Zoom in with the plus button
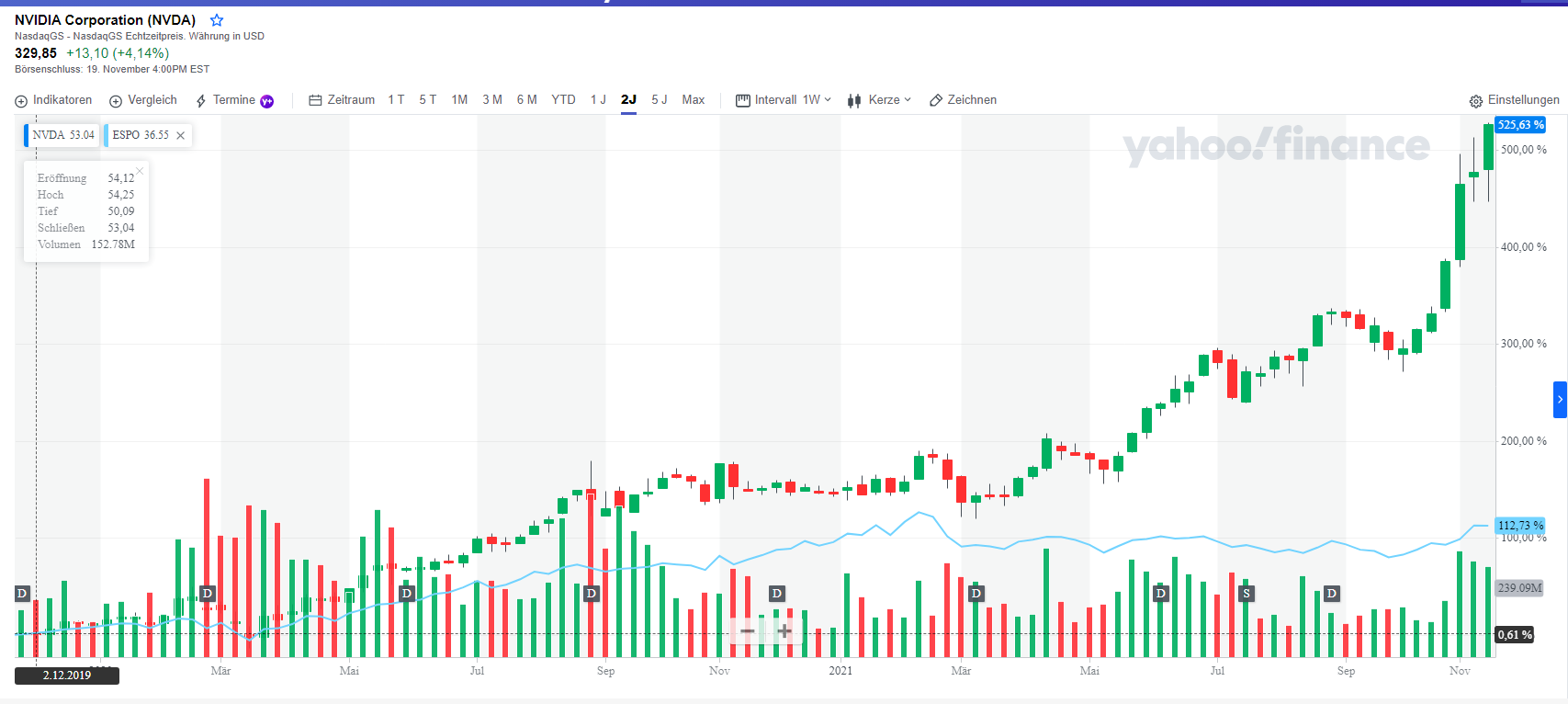 click(x=784, y=630)
